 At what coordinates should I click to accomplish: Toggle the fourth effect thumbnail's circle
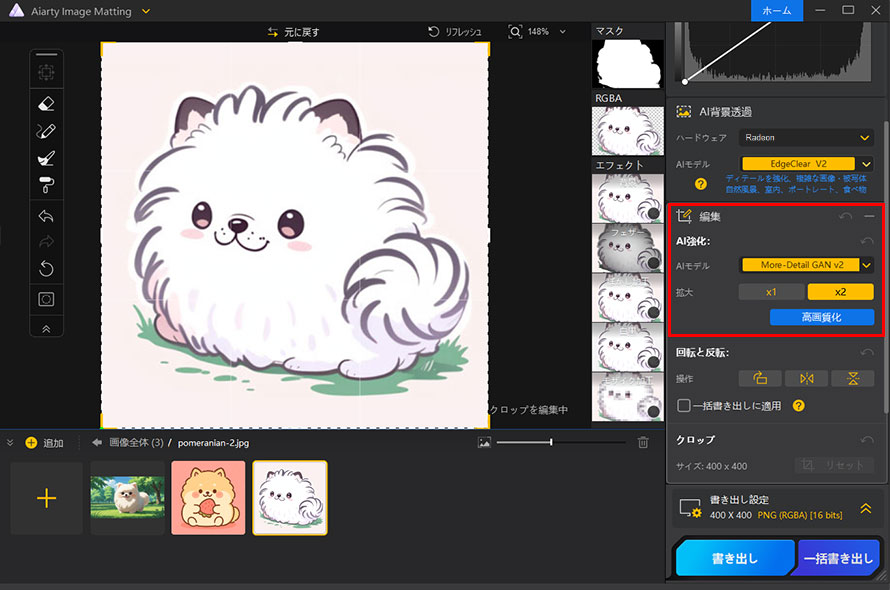click(x=653, y=362)
